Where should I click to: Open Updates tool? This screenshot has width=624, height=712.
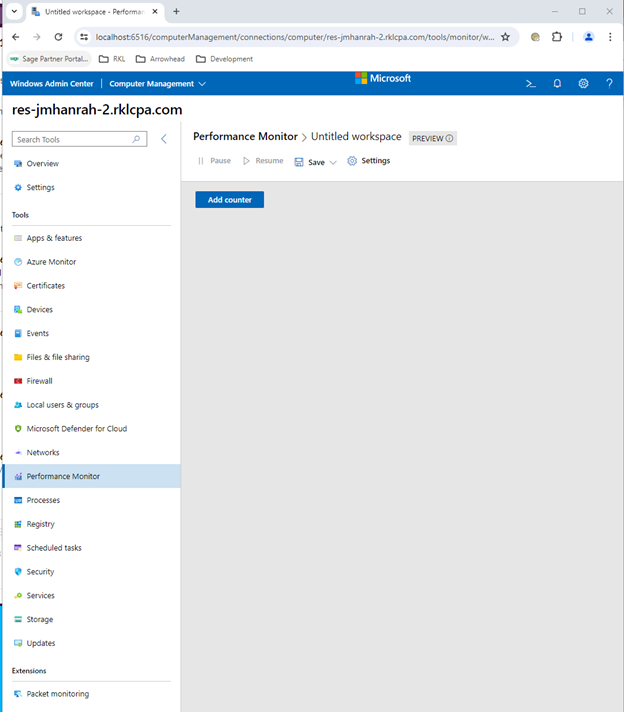point(92,643)
